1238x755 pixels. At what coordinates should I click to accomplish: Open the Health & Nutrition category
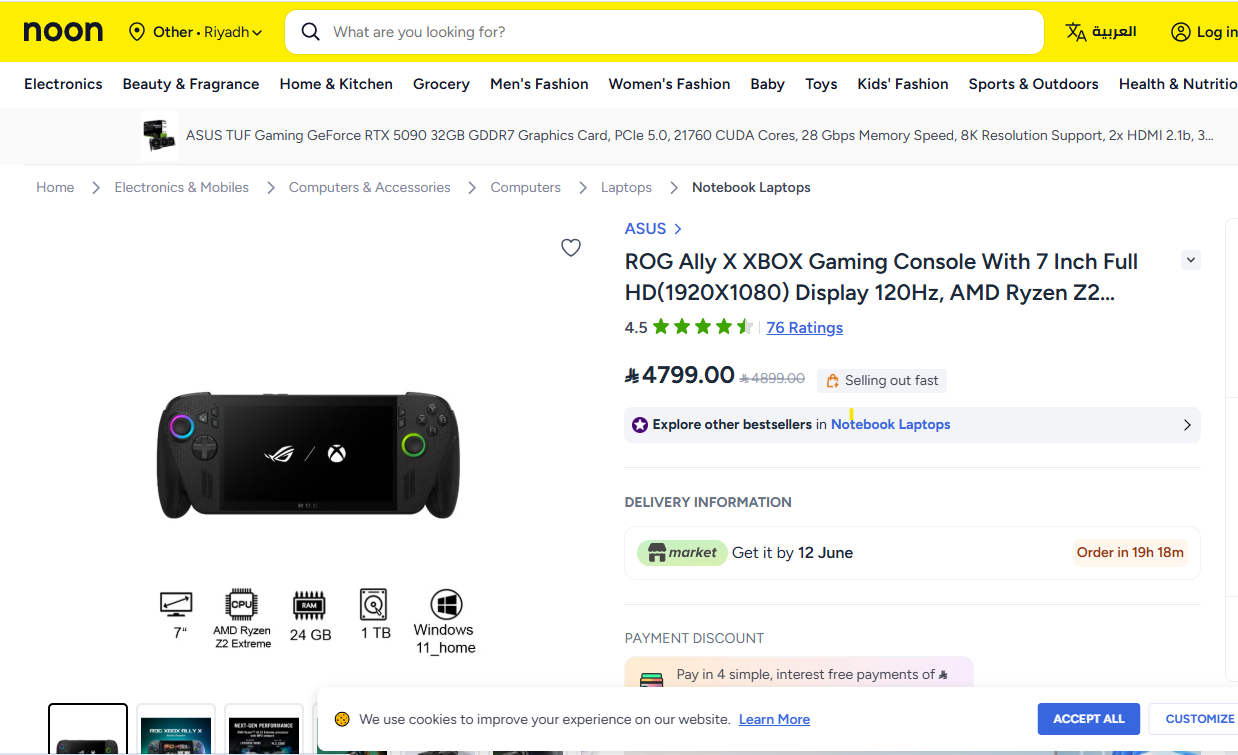(x=1178, y=84)
